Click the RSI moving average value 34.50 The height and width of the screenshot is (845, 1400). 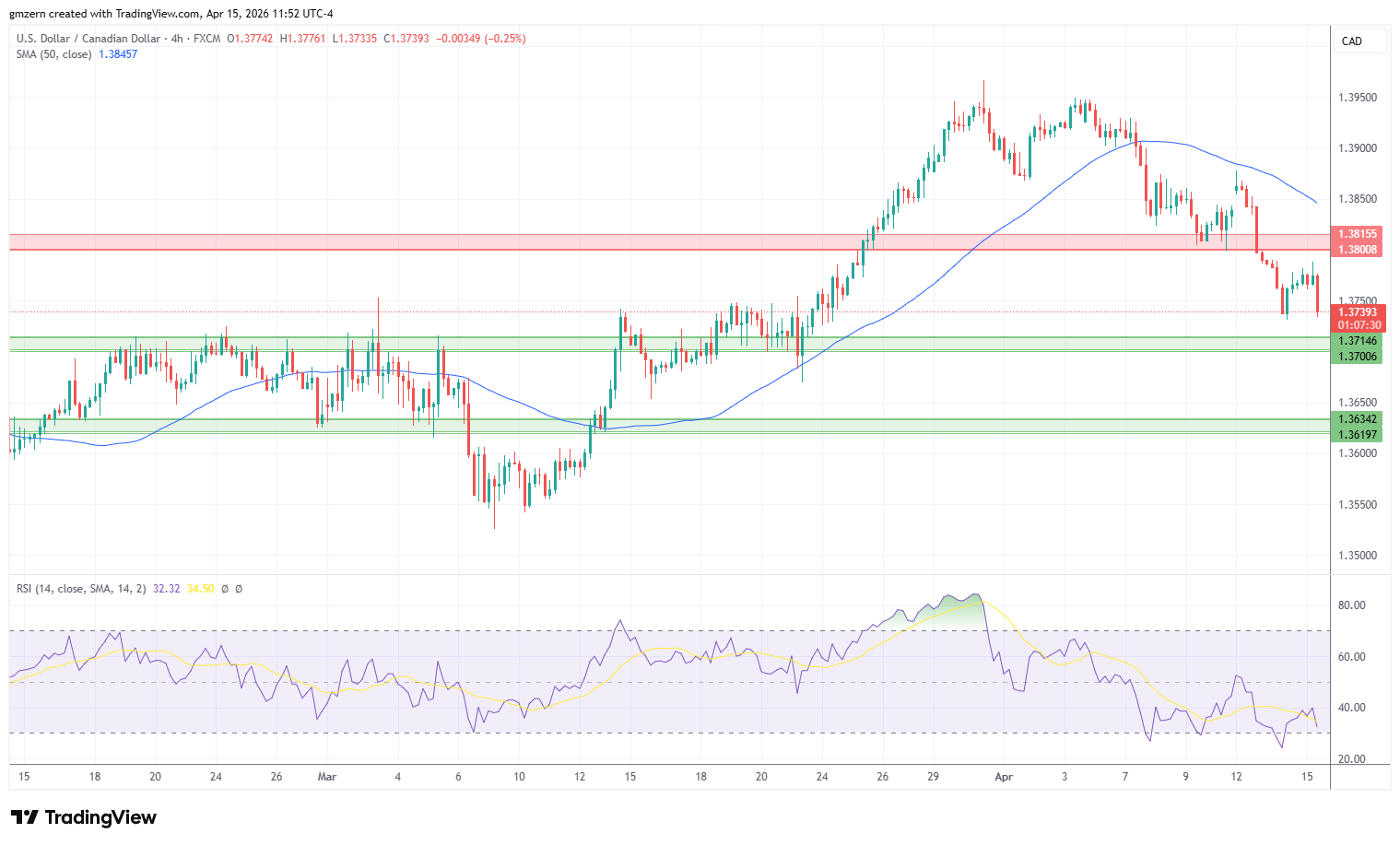(x=200, y=589)
